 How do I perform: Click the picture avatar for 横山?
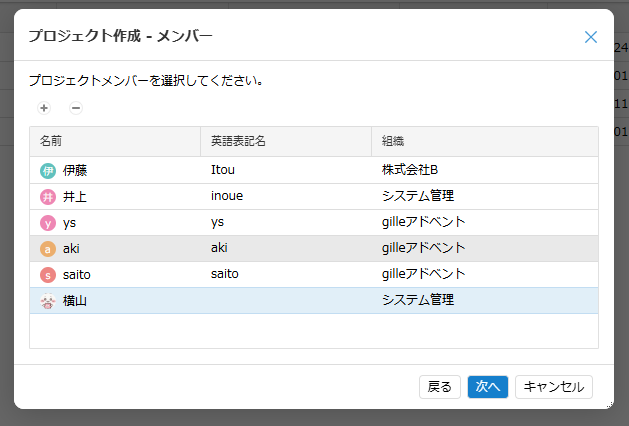coord(48,301)
